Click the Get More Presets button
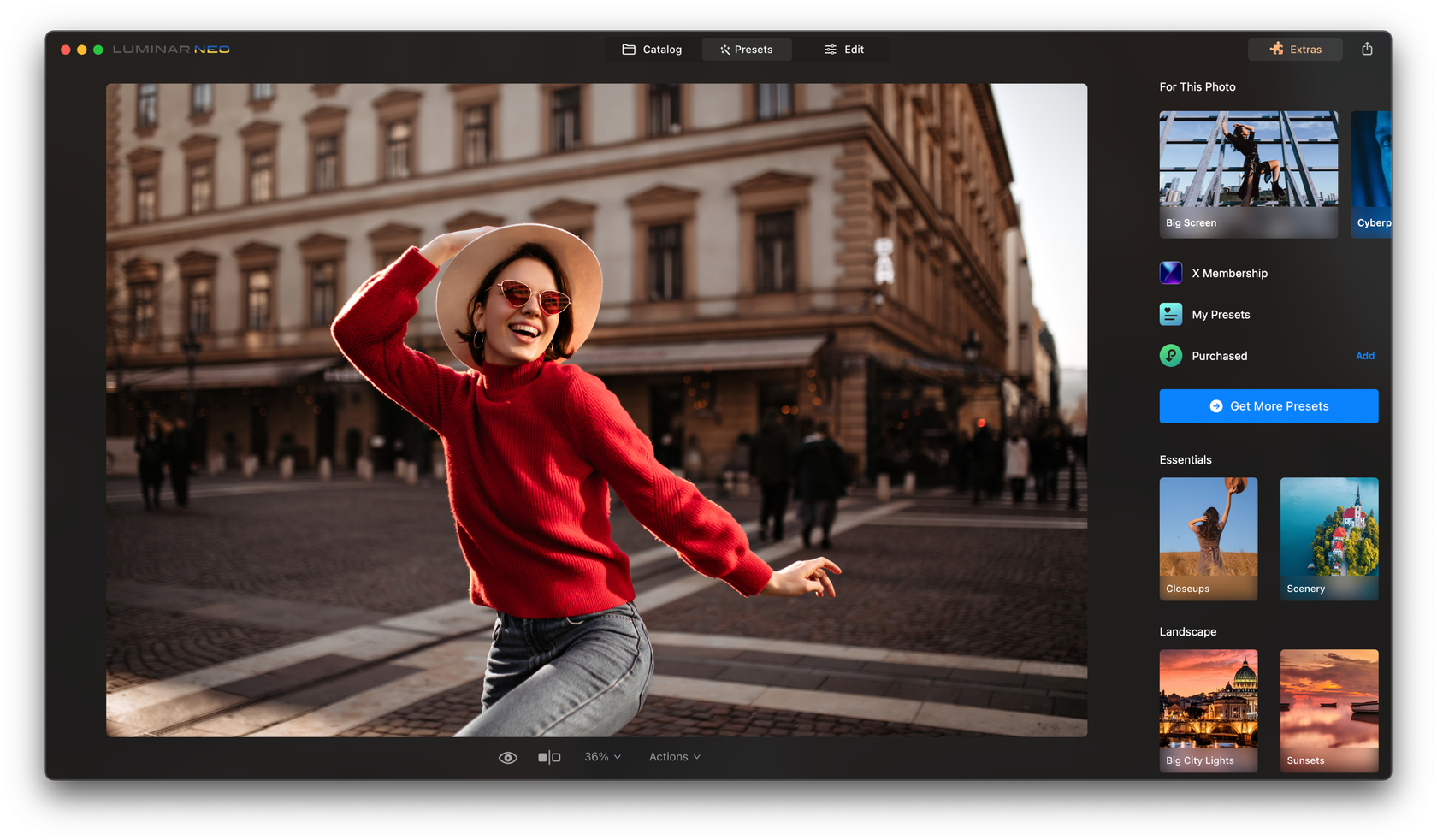The height and width of the screenshot is (840, 1437). tap(1268, 405)
